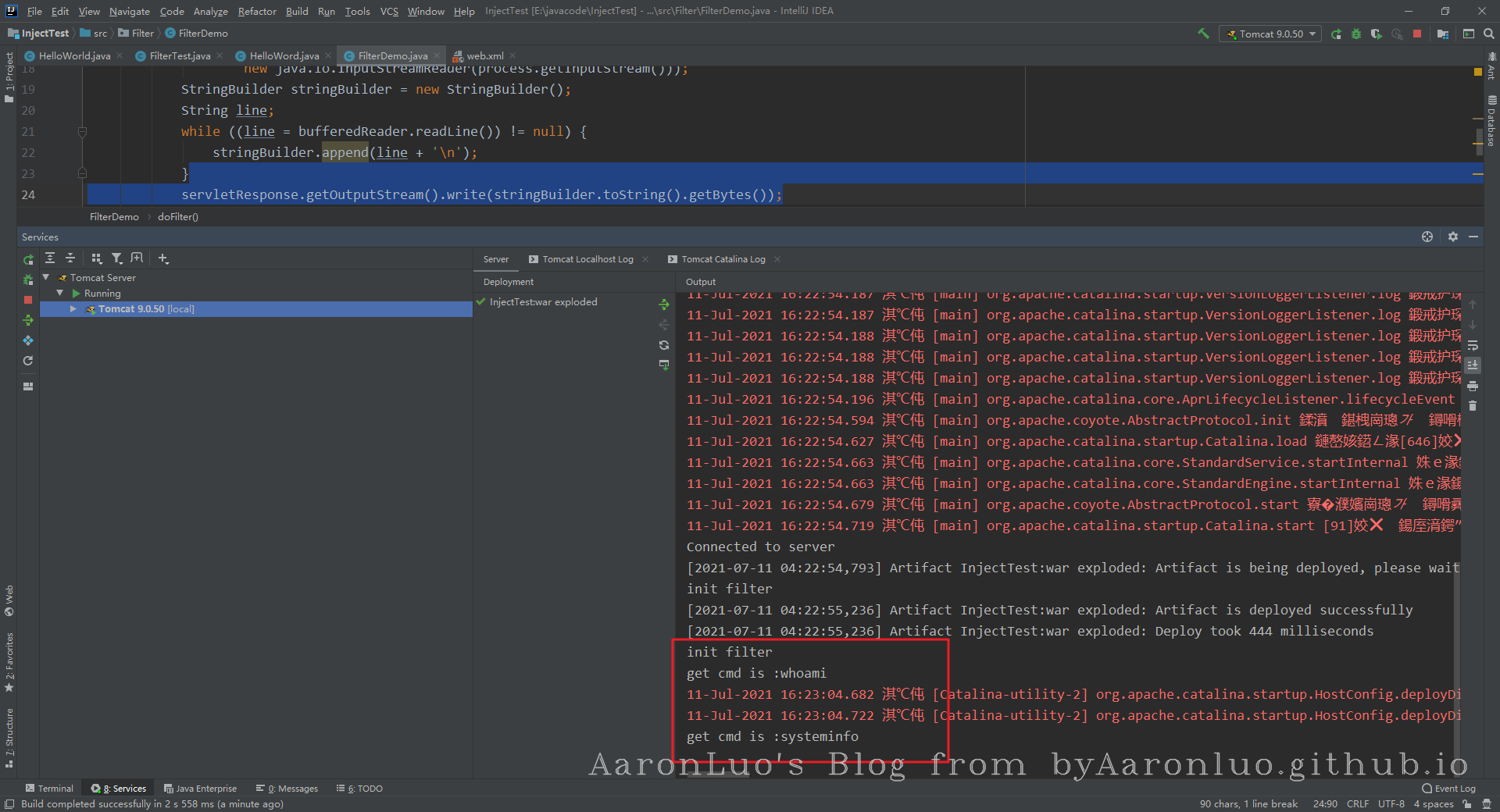Click the Filter icon in Services toolbar
1500x812 pixels.
tap(116, 258)
